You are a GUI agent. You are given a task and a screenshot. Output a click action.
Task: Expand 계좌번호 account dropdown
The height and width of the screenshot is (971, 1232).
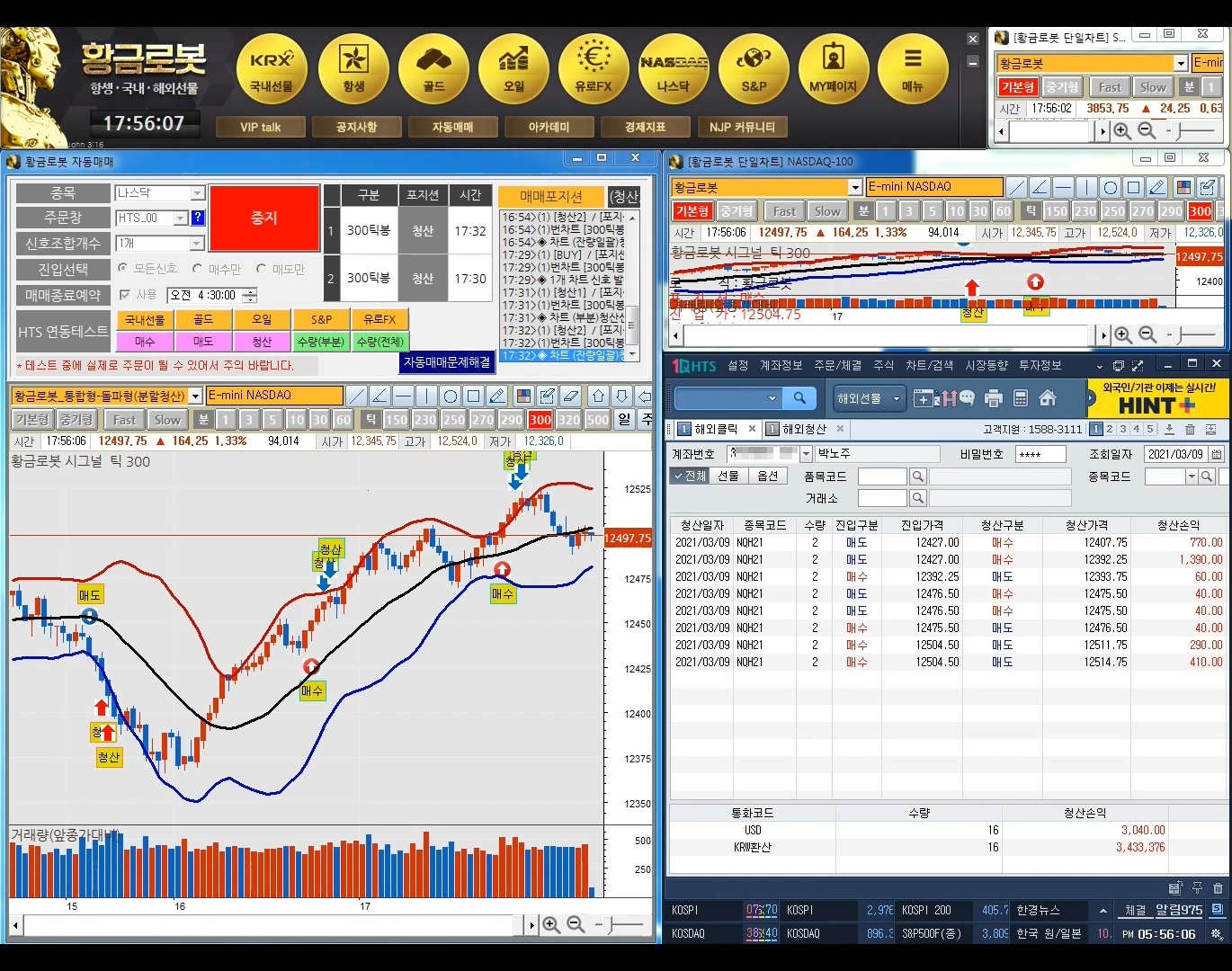tap(806, 454)
